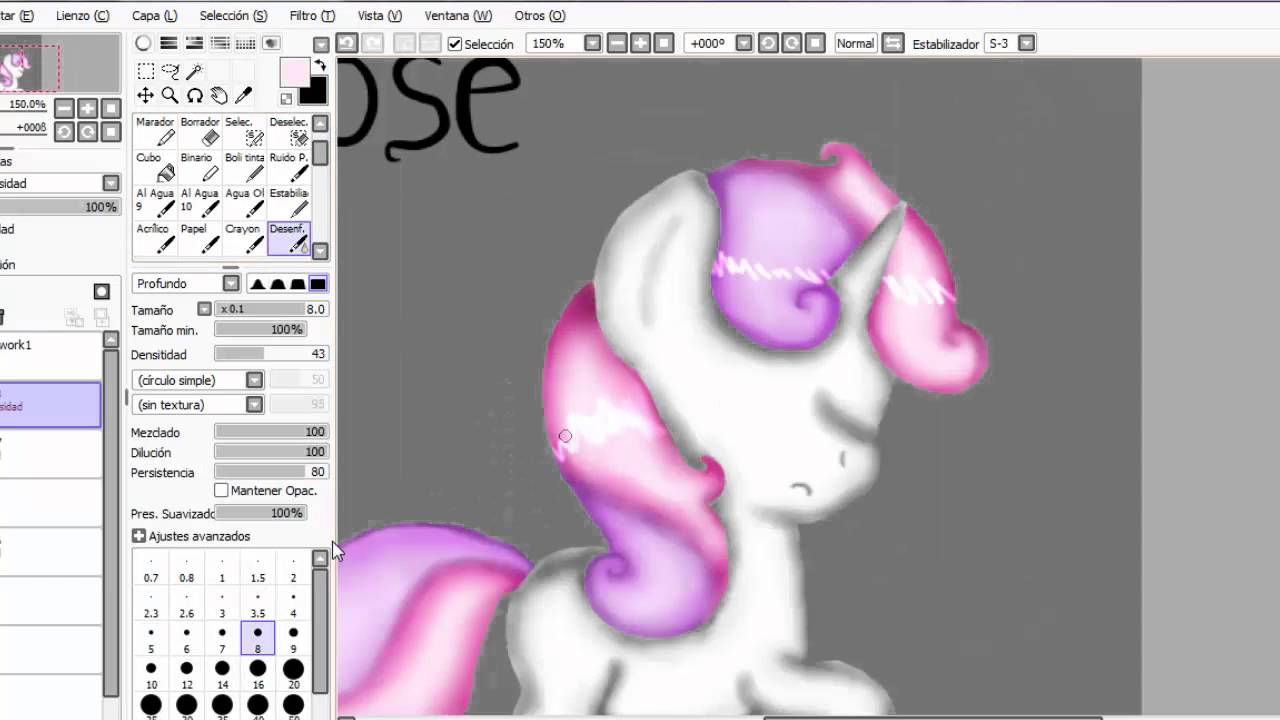Choose the Acrílico brush
This screenshot has width=1280, height=720.
point(155,238)
